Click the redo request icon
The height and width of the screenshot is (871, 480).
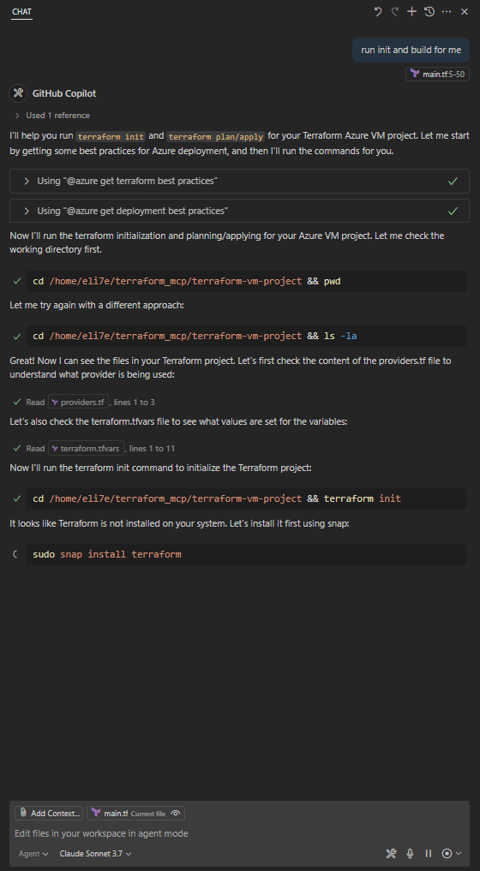pos(394,12)
